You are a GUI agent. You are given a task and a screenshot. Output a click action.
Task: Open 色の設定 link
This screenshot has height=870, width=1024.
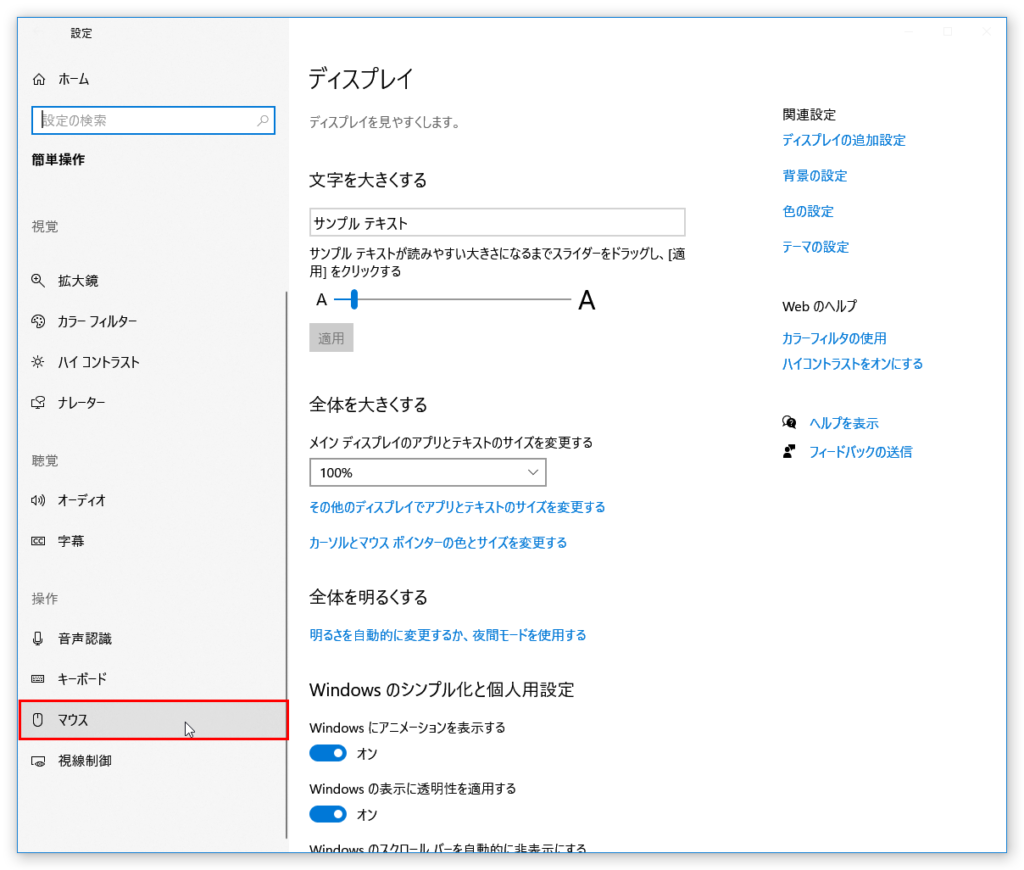(808, 211)
